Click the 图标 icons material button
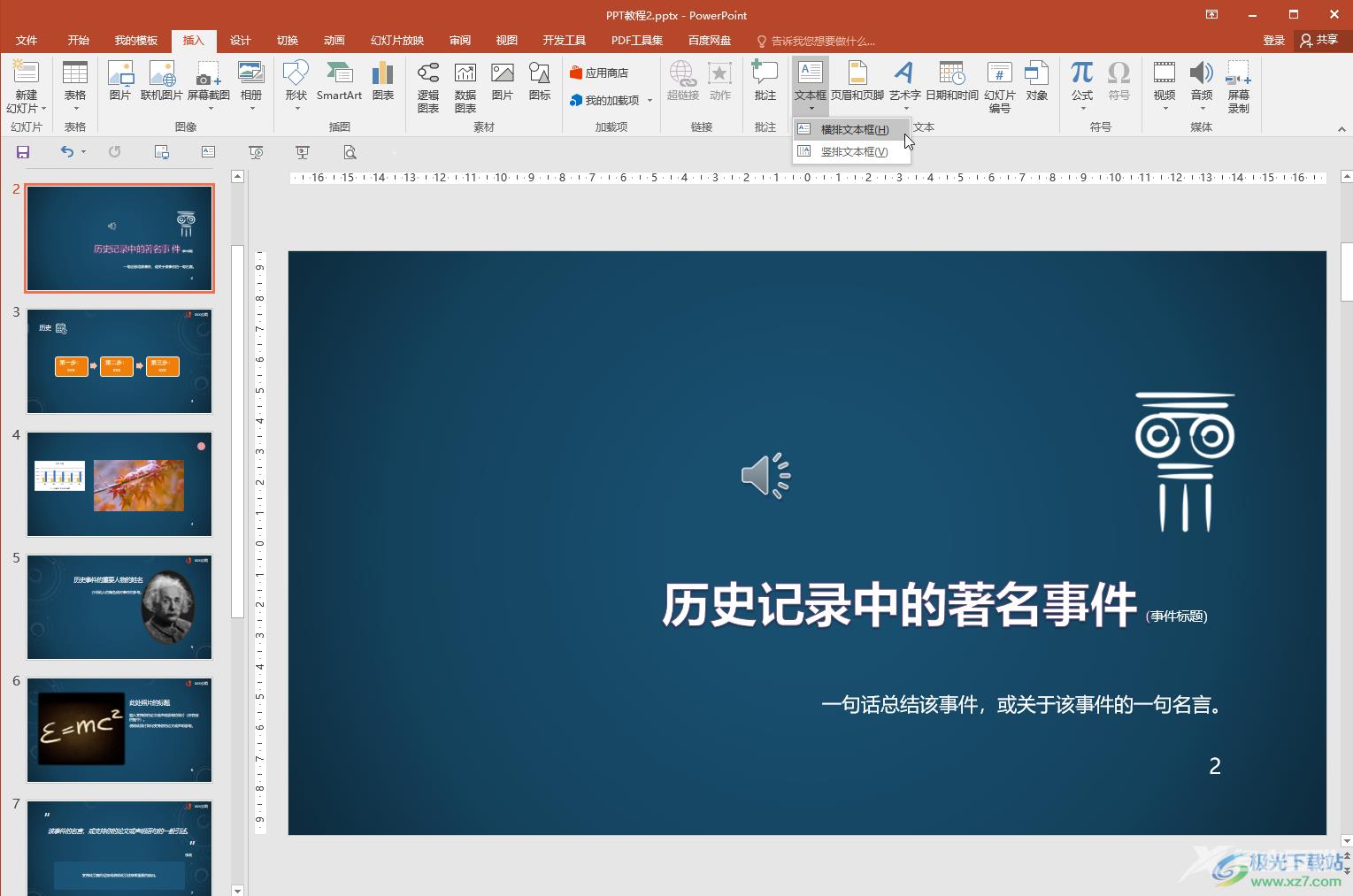Viewport: 1353px width, 896px height. click(x=540, y=81)
